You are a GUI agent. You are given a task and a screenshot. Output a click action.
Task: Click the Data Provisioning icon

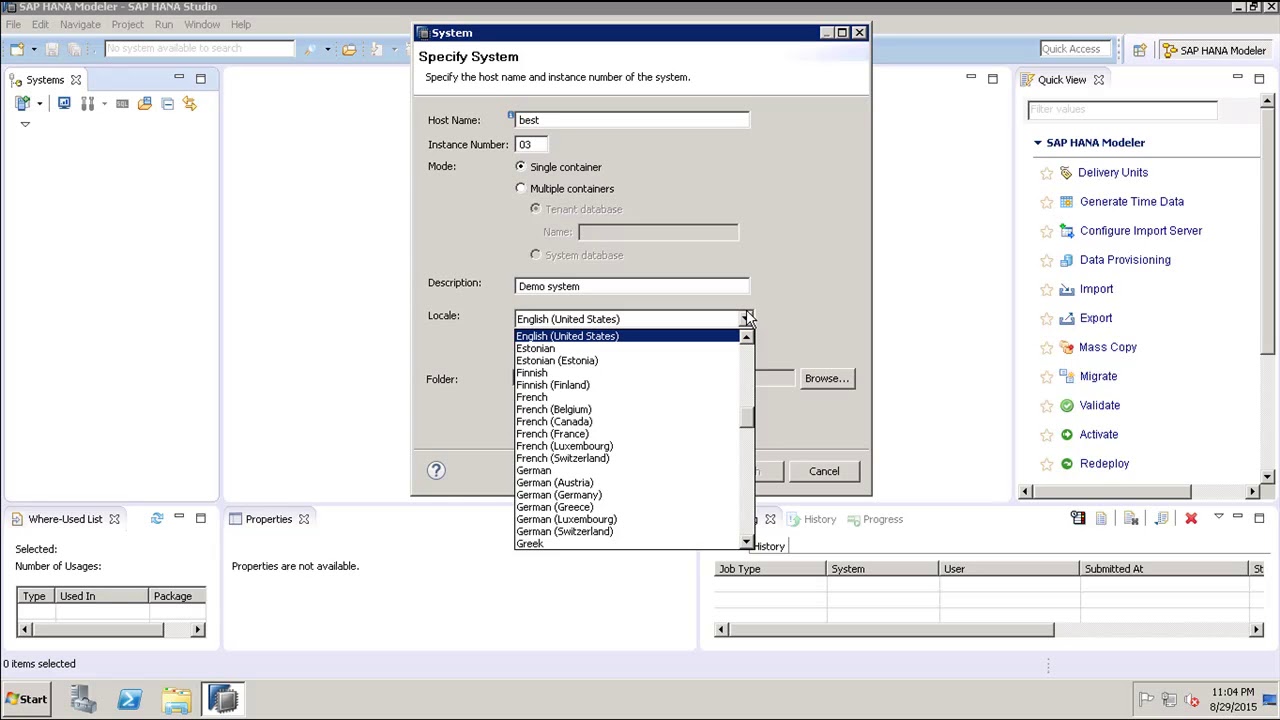(x=1066, y=260)
